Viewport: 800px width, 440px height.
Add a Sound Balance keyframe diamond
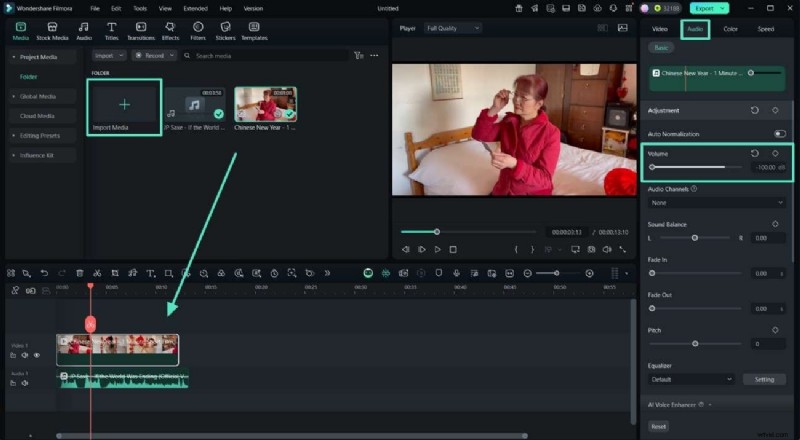point(775,224)
